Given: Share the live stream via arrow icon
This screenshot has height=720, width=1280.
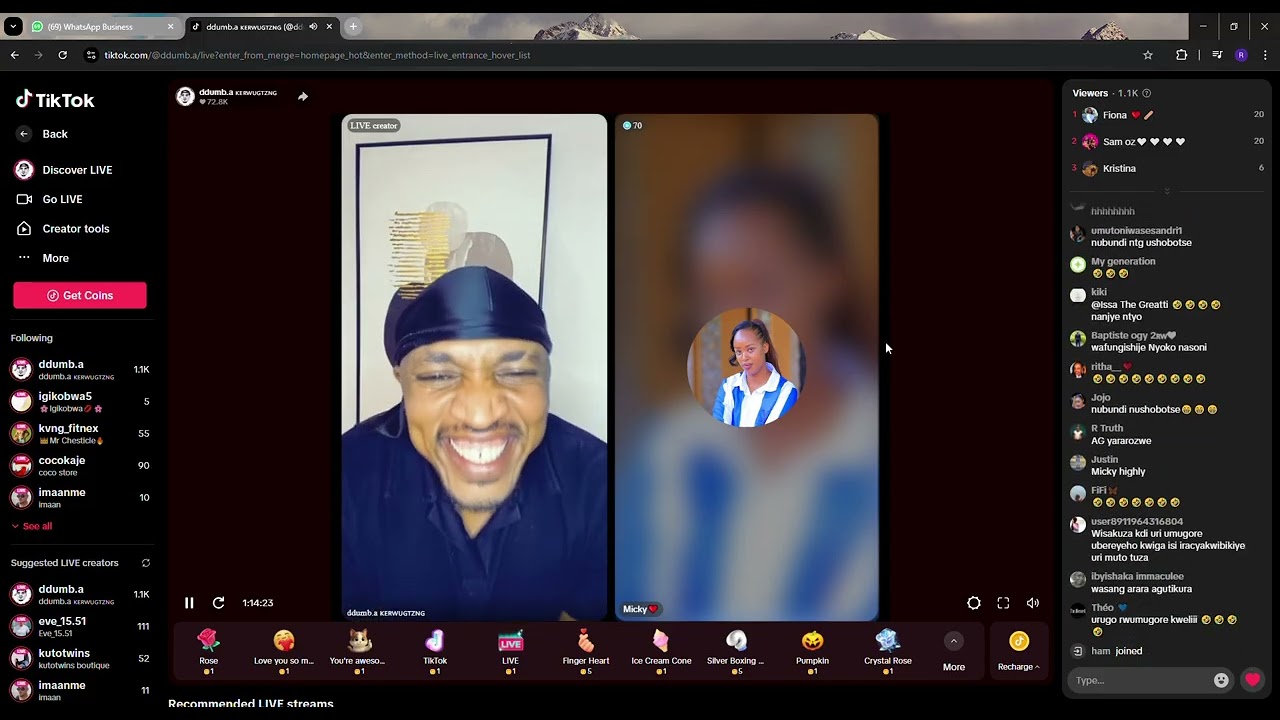Looking at the screenshot, I should pyautogui.click(x=303, y=97).
